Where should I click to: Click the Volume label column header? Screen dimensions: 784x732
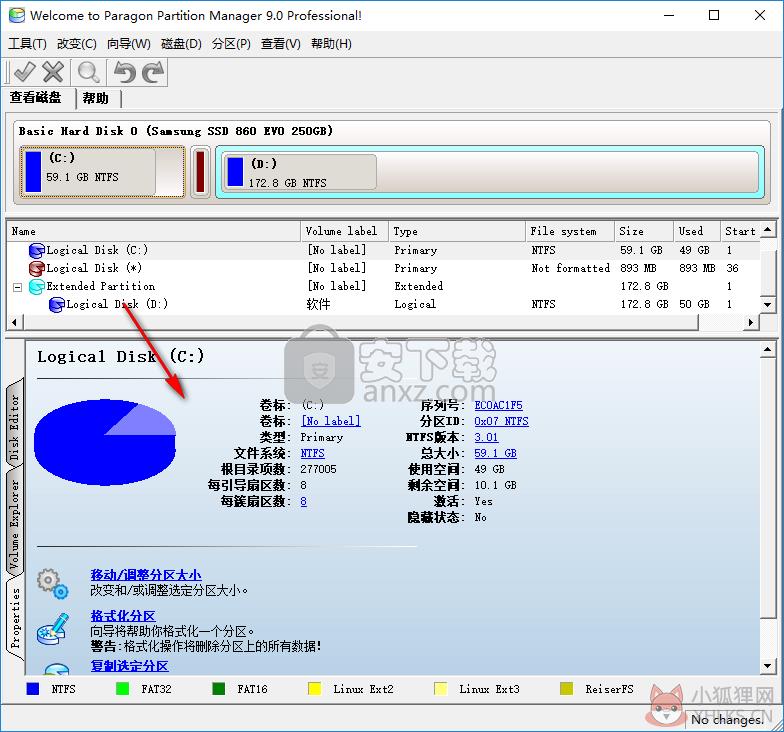344,231
